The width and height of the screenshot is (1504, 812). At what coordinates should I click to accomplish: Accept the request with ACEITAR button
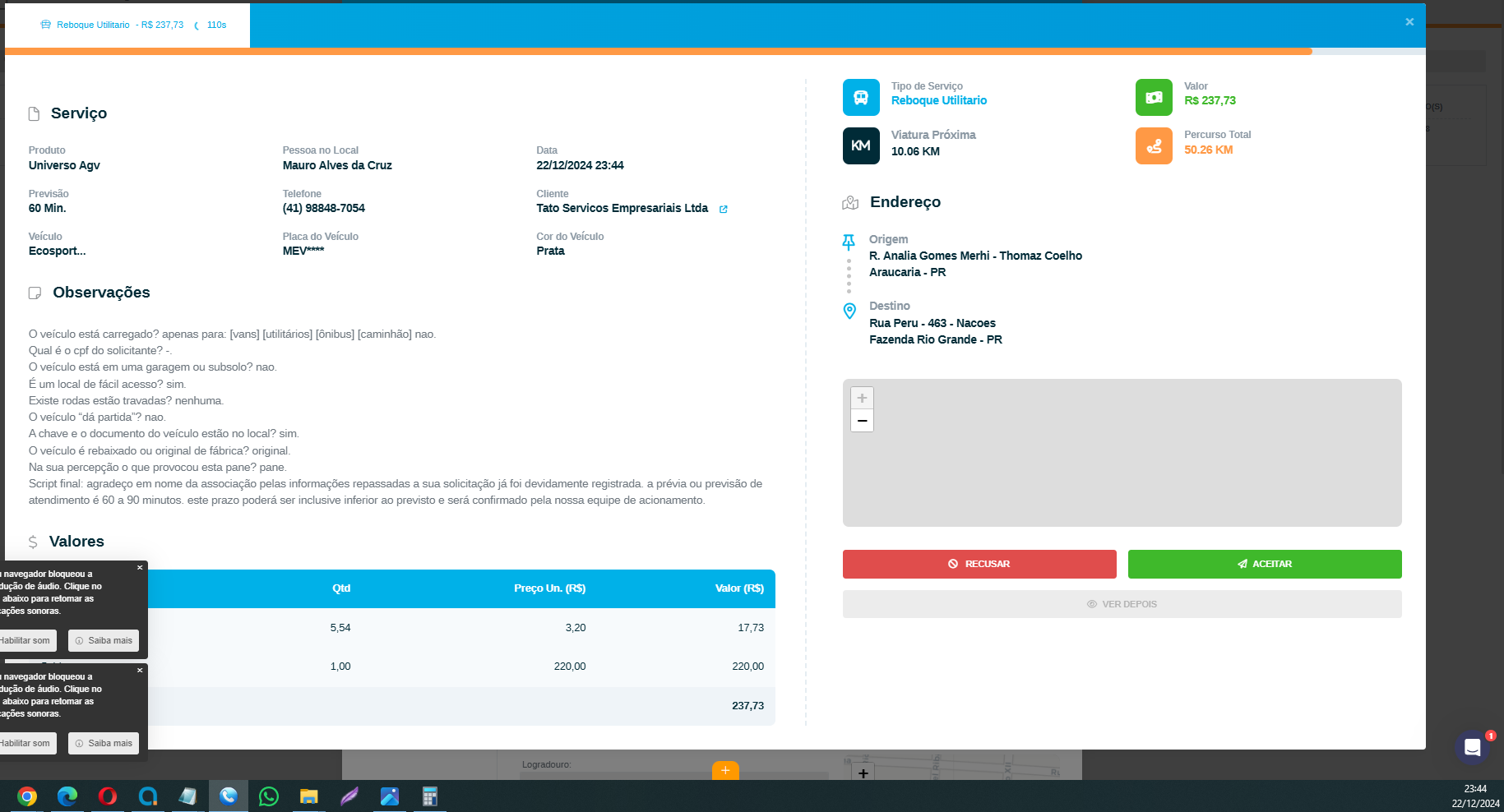(1265, 564)
